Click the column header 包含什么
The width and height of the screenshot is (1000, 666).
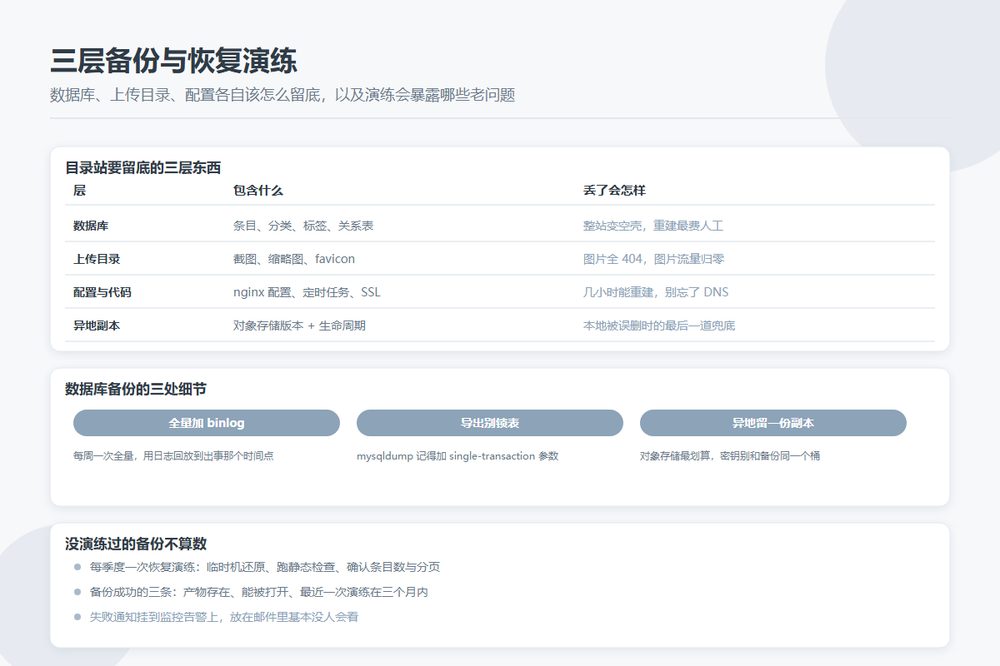(x=258, y=190)
